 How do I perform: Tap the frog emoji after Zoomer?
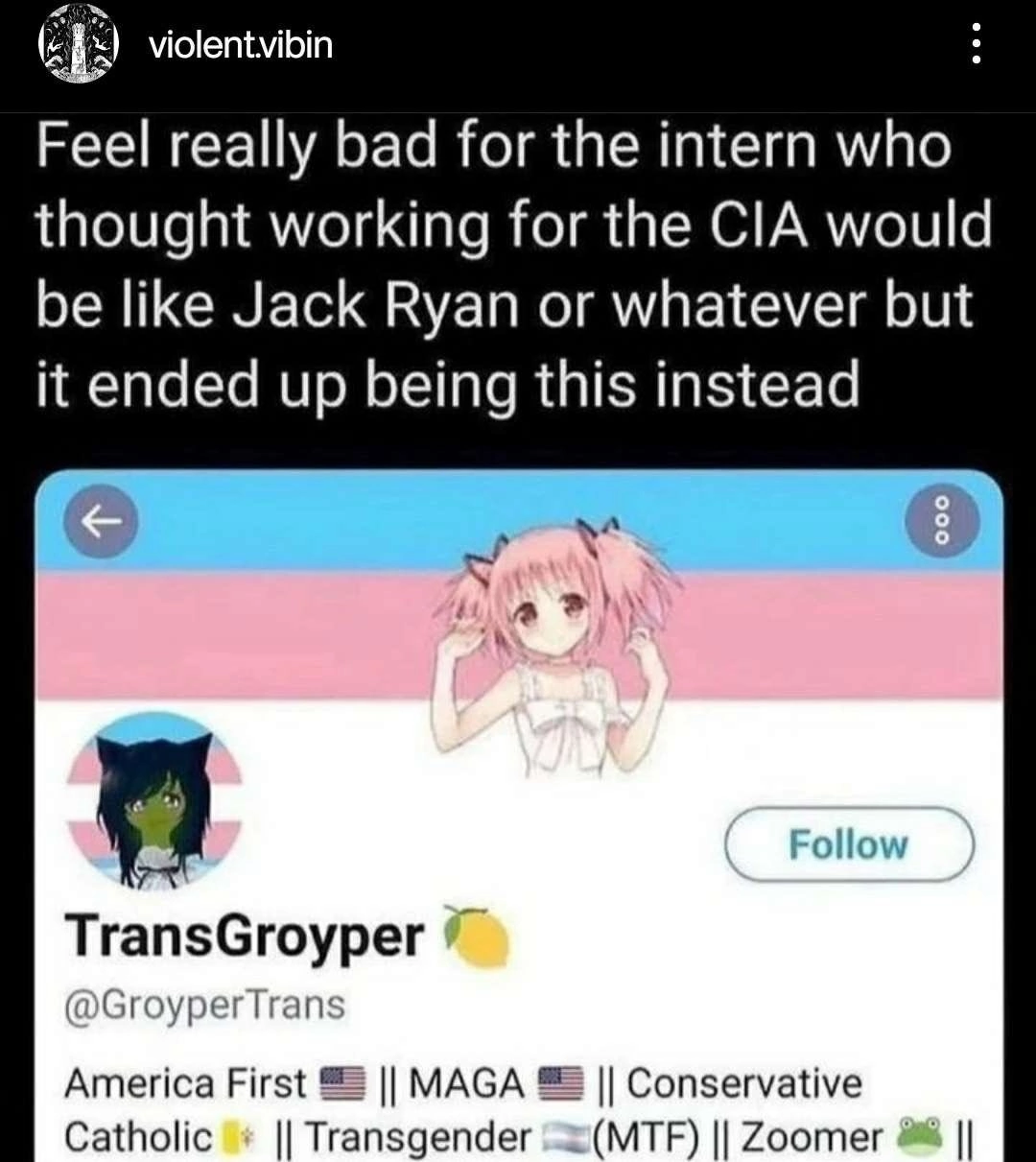(x=921, y=1137)
